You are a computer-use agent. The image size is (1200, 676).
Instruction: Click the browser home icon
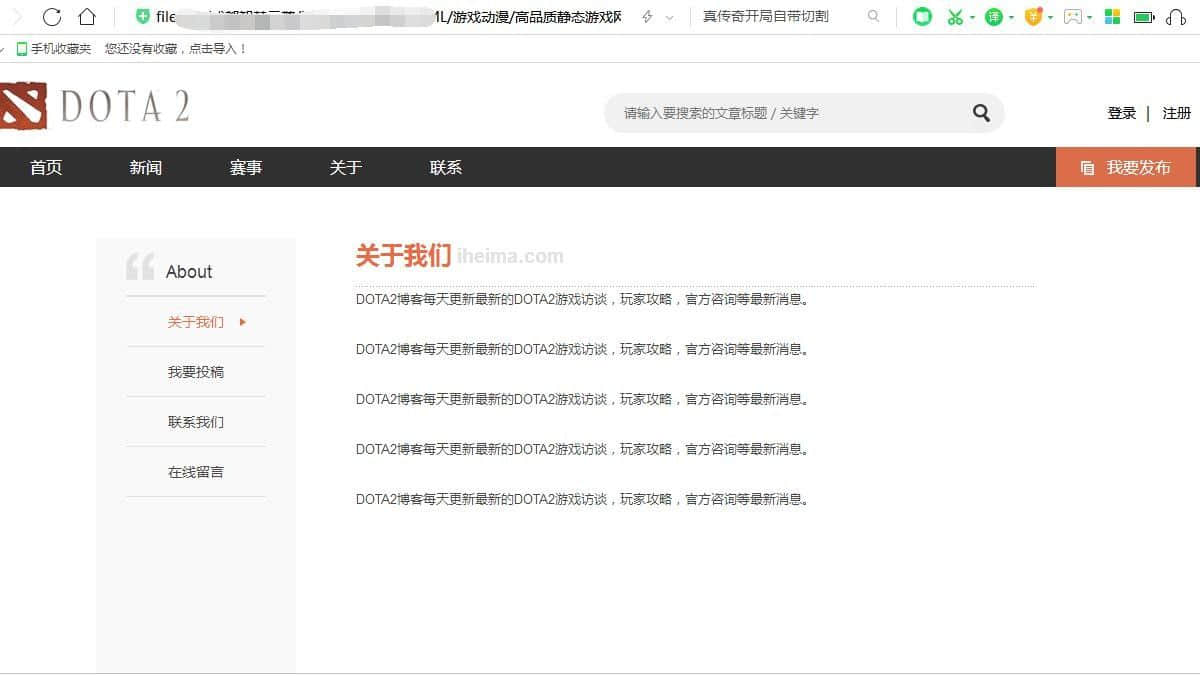(x=87, y=16)
